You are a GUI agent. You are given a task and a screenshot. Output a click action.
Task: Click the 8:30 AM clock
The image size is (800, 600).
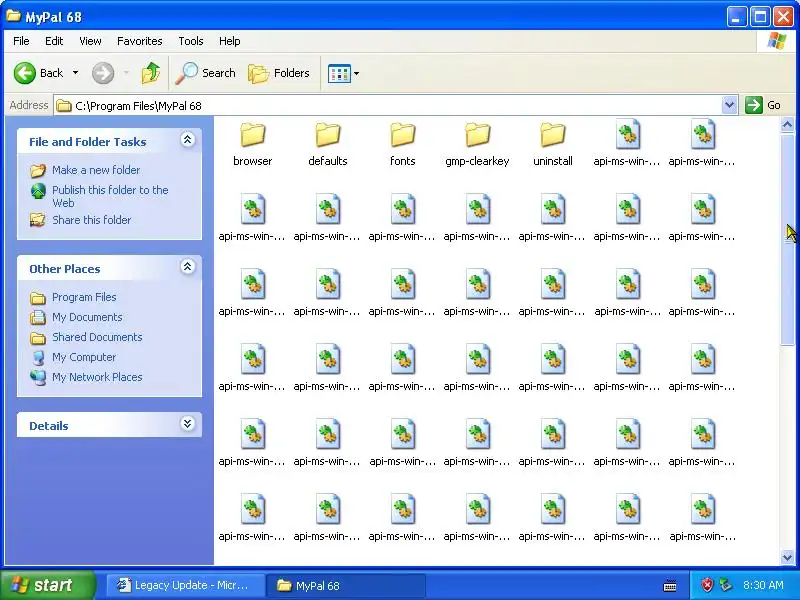tap(763, 585)
